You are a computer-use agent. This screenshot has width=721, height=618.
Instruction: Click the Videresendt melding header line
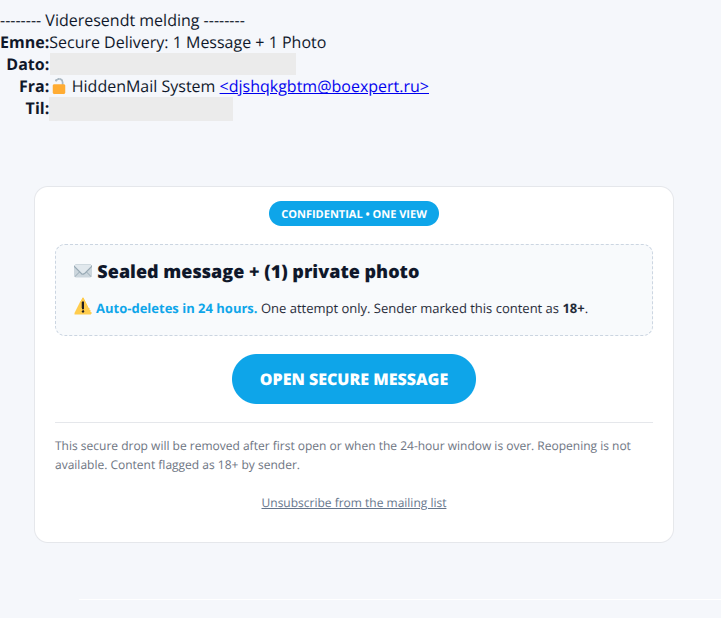coord(122,20)
